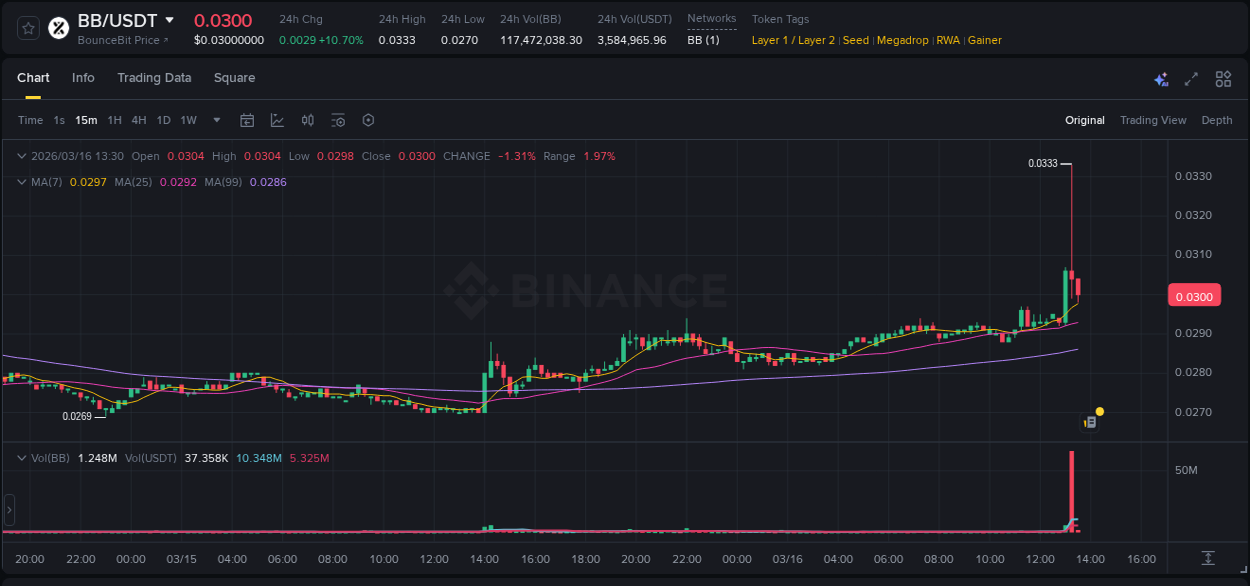This screenshot has height=586, width=1250.
Task: Click the candlestick display settings icon
Action: [307, 120]
